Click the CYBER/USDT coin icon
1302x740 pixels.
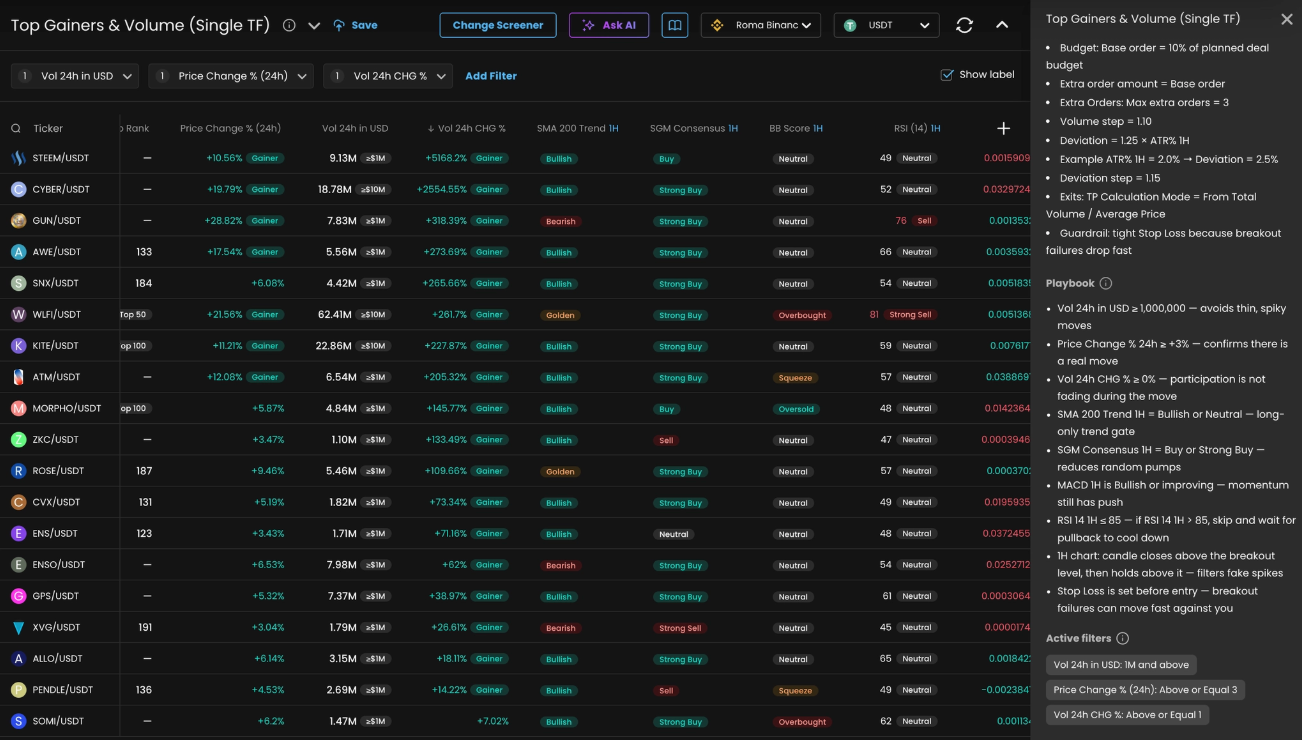(x=18, y=189)
